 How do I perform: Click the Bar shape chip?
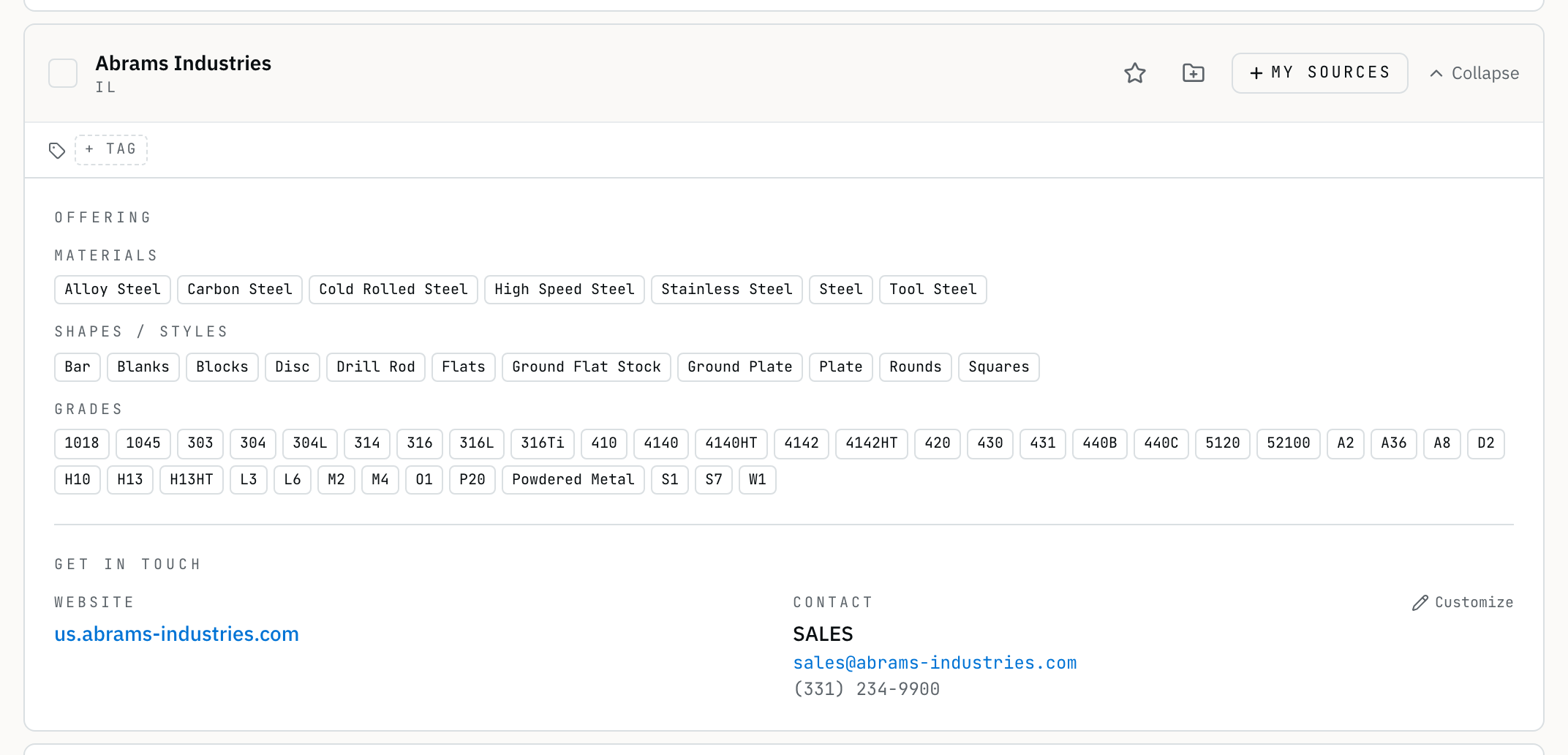click(78, 367)
